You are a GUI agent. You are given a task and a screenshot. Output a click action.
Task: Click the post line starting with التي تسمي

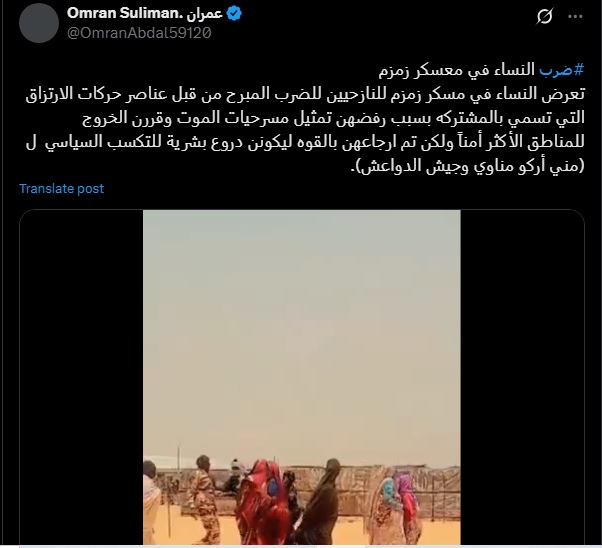333,118
